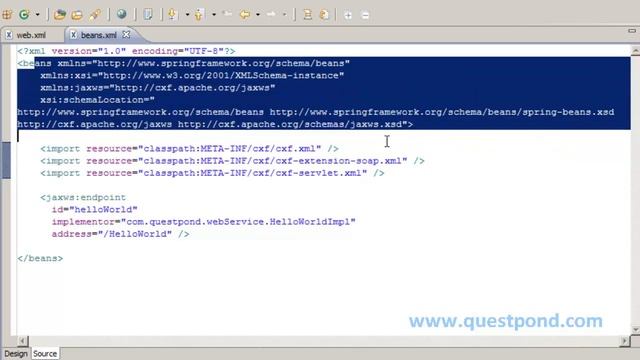Click the import cxf-extension-soap.xml line
Image resolution: width=640 pixels, height=360 pixels.
[232, 161]
